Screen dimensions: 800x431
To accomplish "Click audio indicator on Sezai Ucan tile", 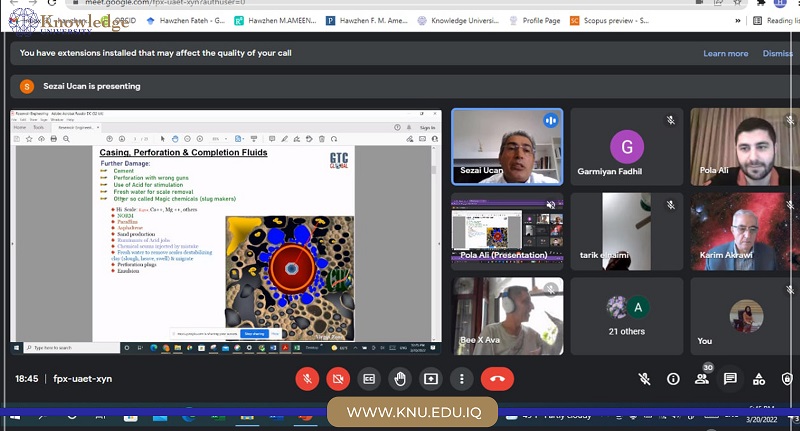I will click(x=551, y=121).
